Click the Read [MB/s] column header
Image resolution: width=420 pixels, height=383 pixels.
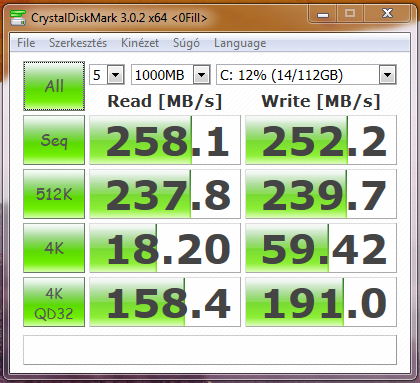point(165,101)
